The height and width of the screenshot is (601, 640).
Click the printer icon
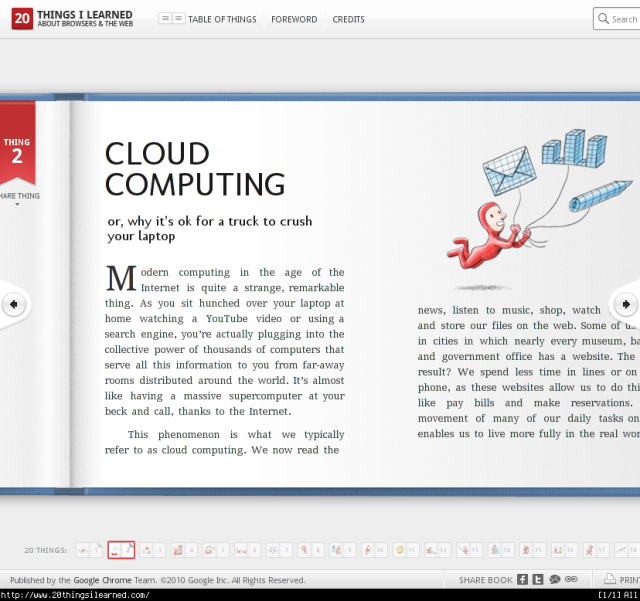pos(610,579)
